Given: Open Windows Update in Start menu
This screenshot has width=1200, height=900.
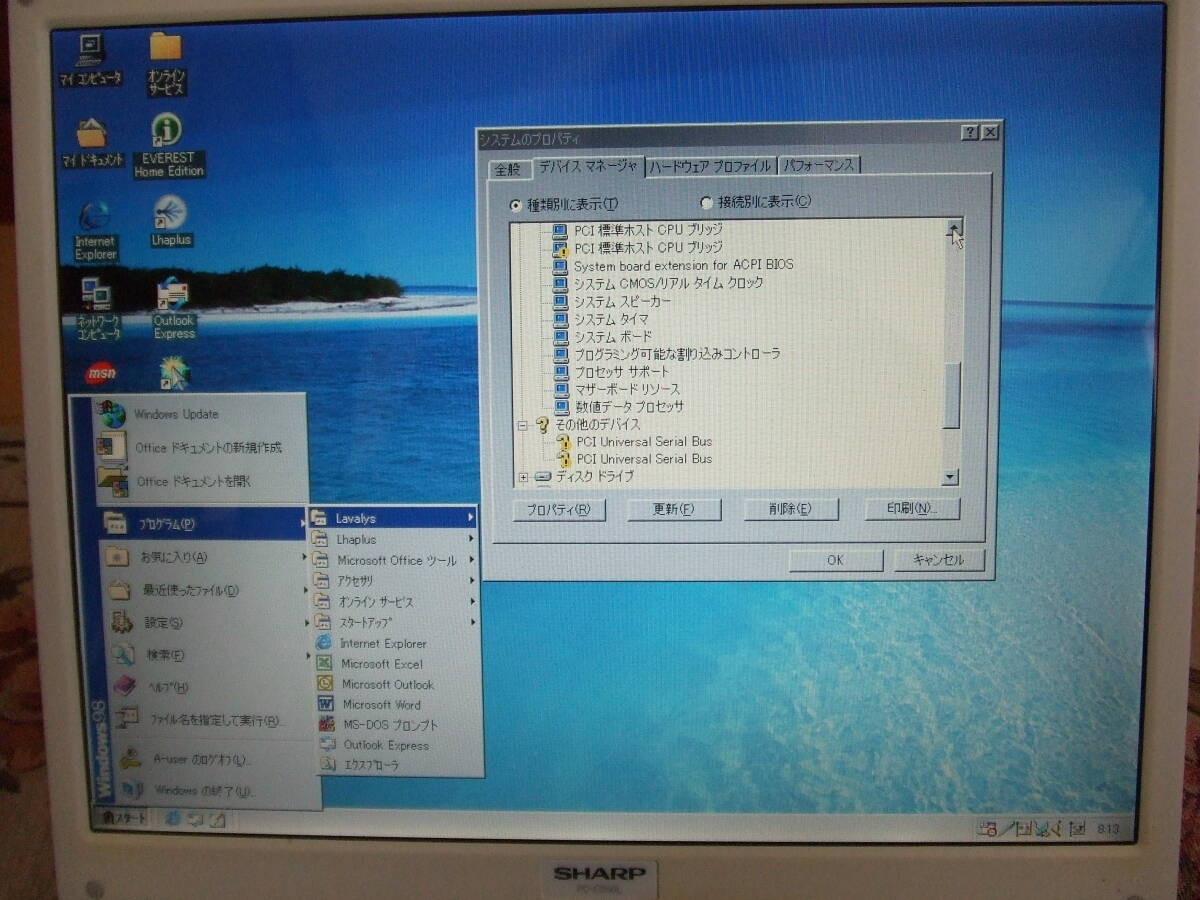Looking at the screenshot, I should tap(176, 414).
